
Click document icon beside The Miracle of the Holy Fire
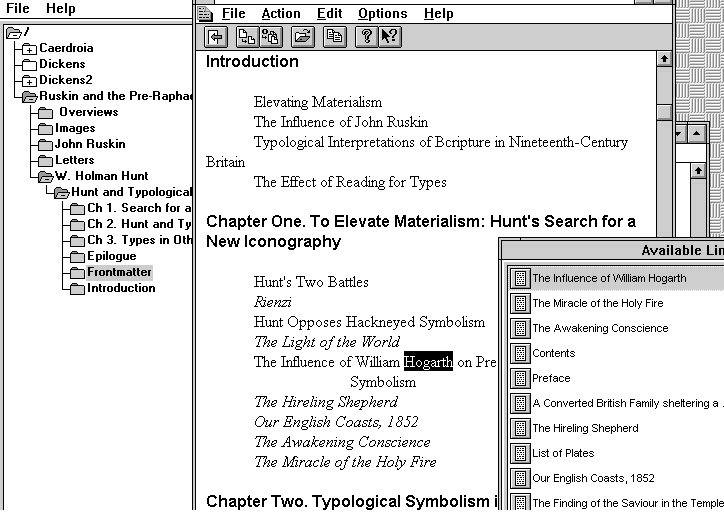click(x=520, y=303)
